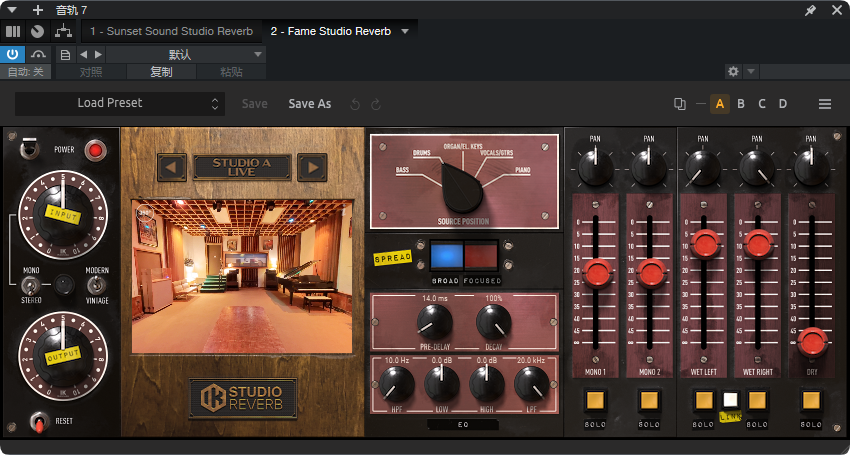Select preset slot A
The width and height of the screenshot is (850, 455).
tap(720, 104)
